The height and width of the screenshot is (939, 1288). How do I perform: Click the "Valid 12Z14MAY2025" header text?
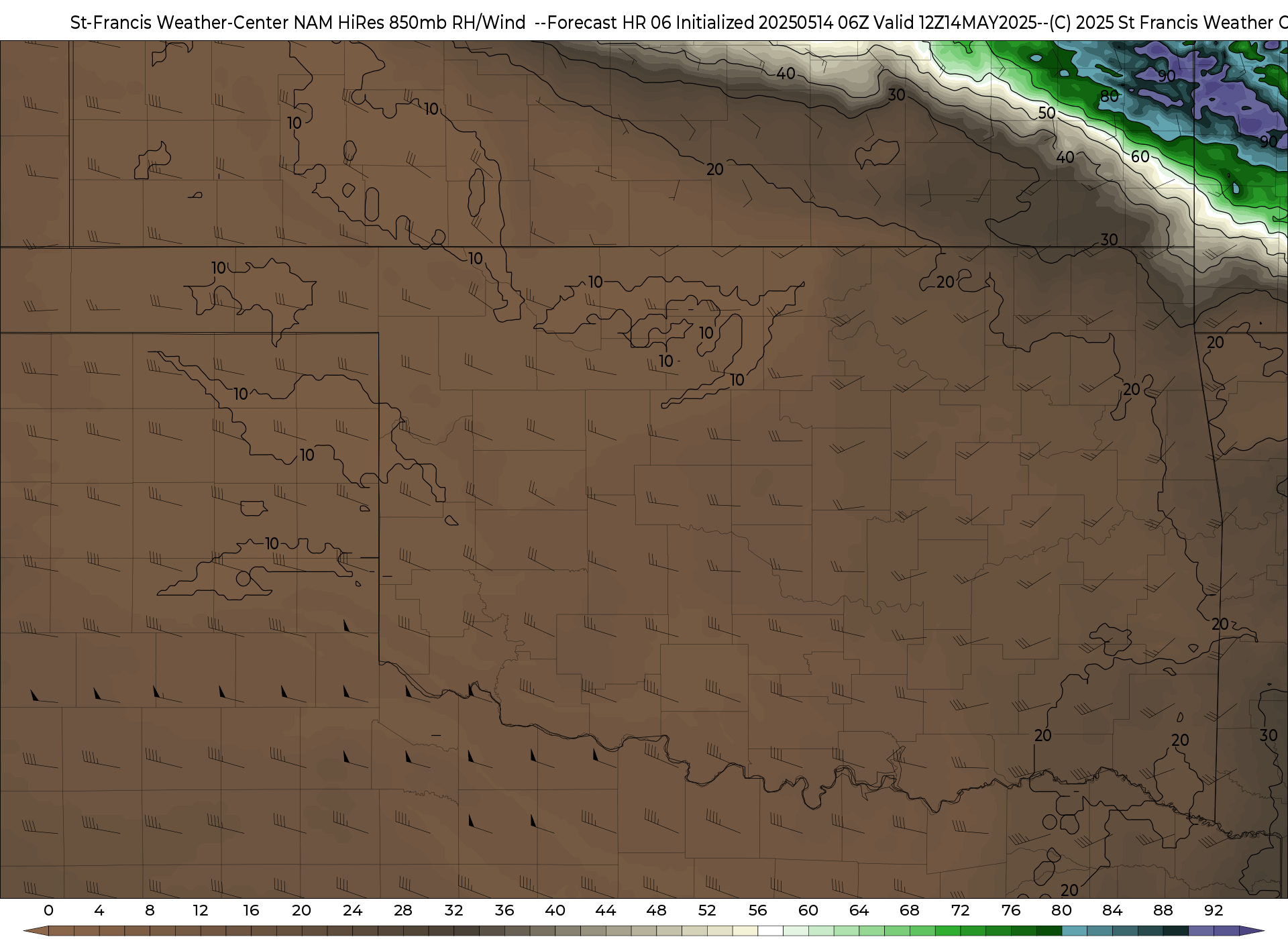[954, 23]
